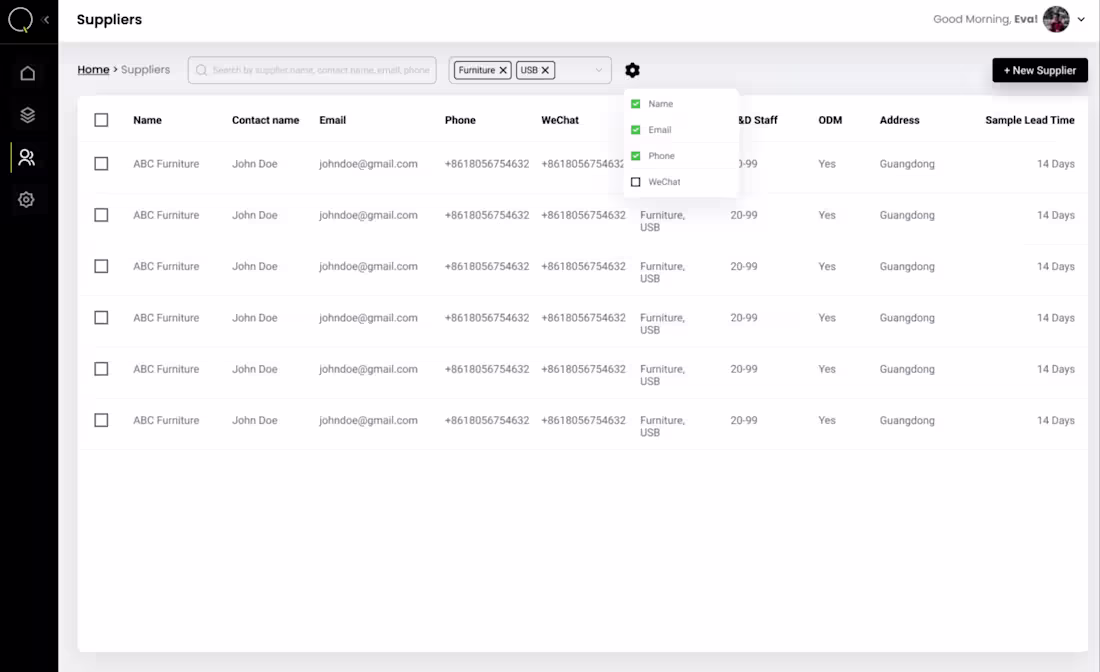
Task: Open the user profile dropdown for Eva
Action: [x=1081, y=19]
